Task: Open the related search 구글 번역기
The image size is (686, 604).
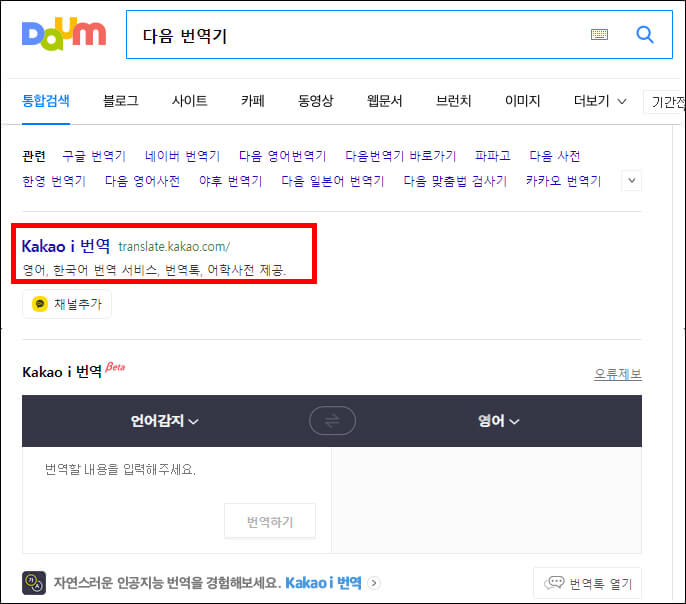Action: pyautogui.click(x=94, y=156)
